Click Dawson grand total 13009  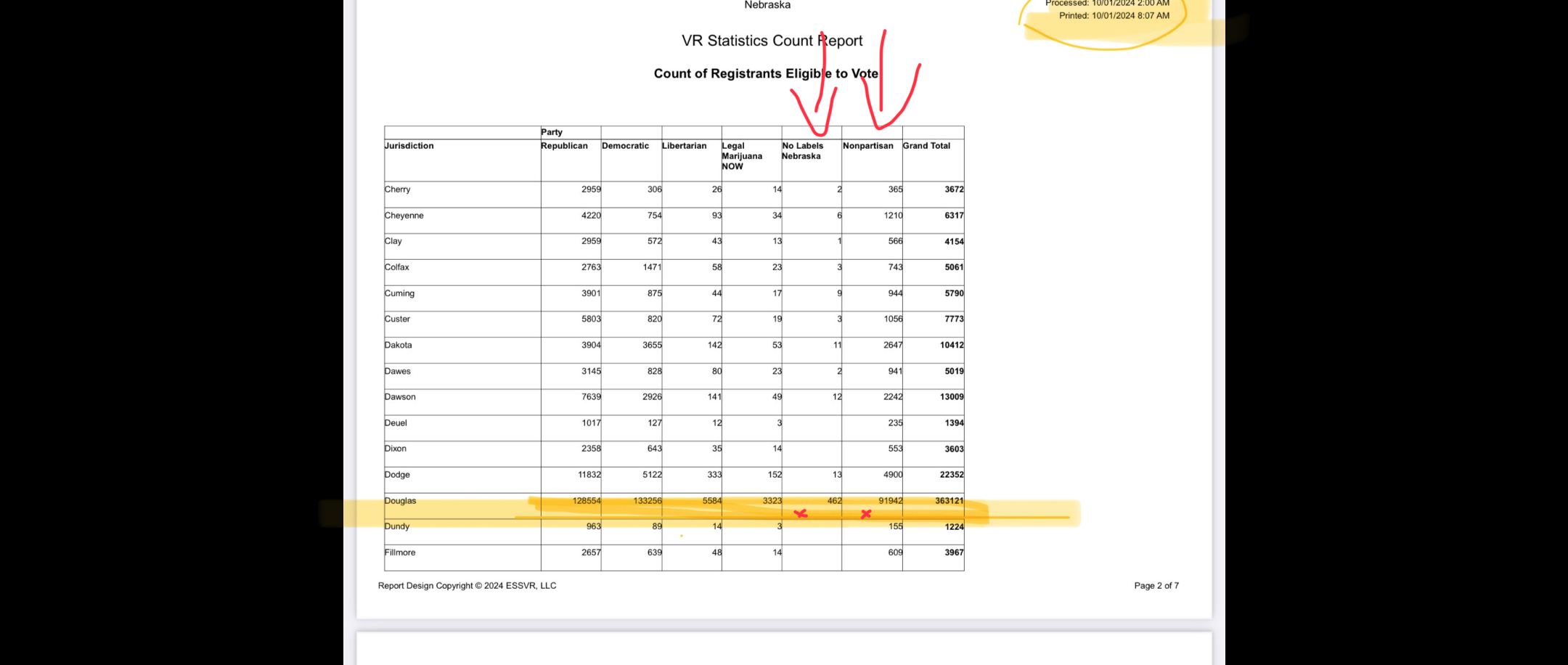tap(952, 397)
